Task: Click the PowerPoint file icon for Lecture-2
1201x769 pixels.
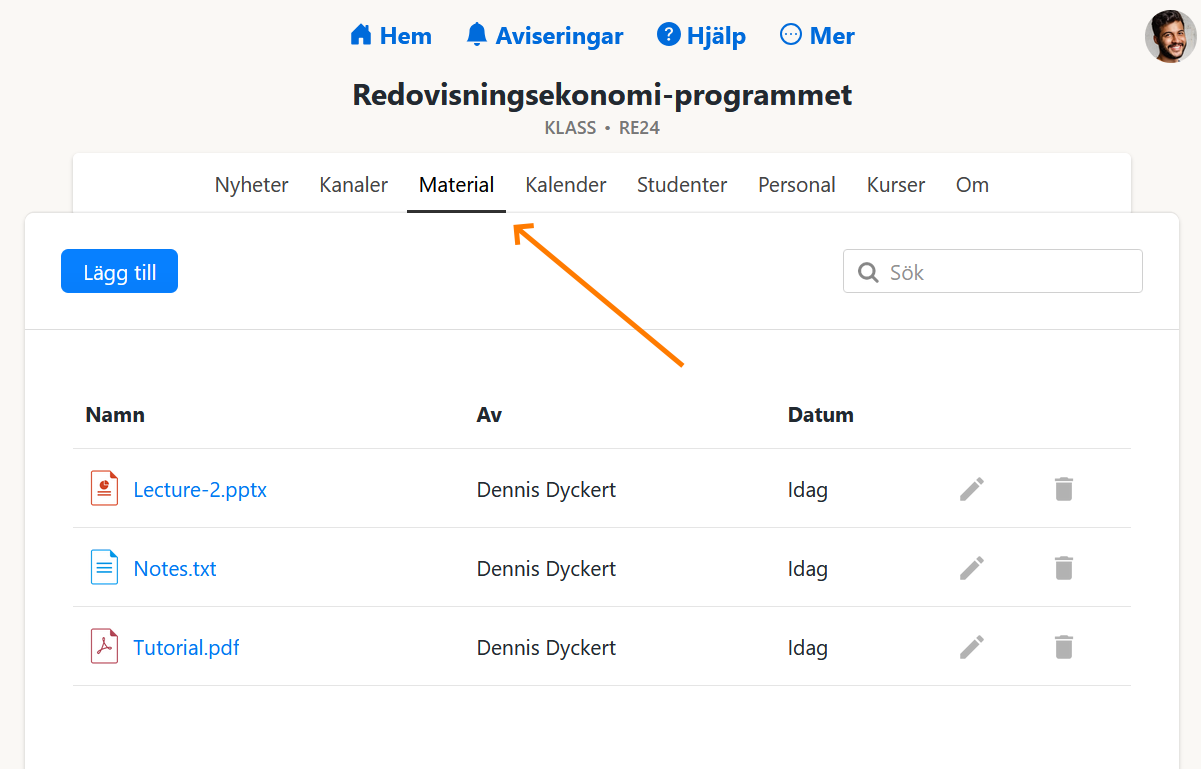Action: [x=104, y=489]
